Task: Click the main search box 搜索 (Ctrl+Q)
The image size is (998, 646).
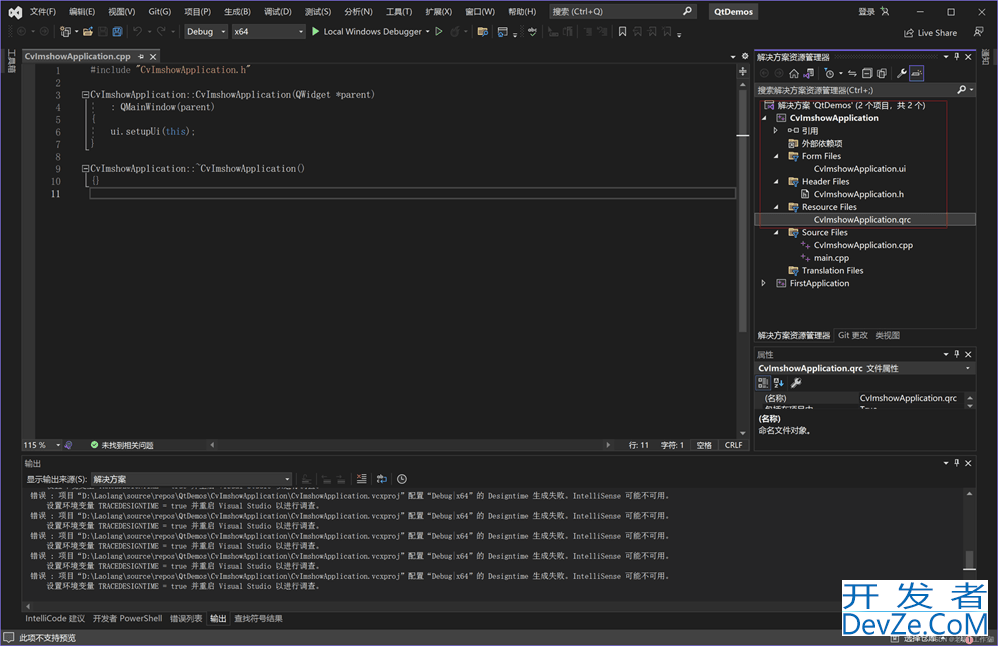Action: click(622, 11)
